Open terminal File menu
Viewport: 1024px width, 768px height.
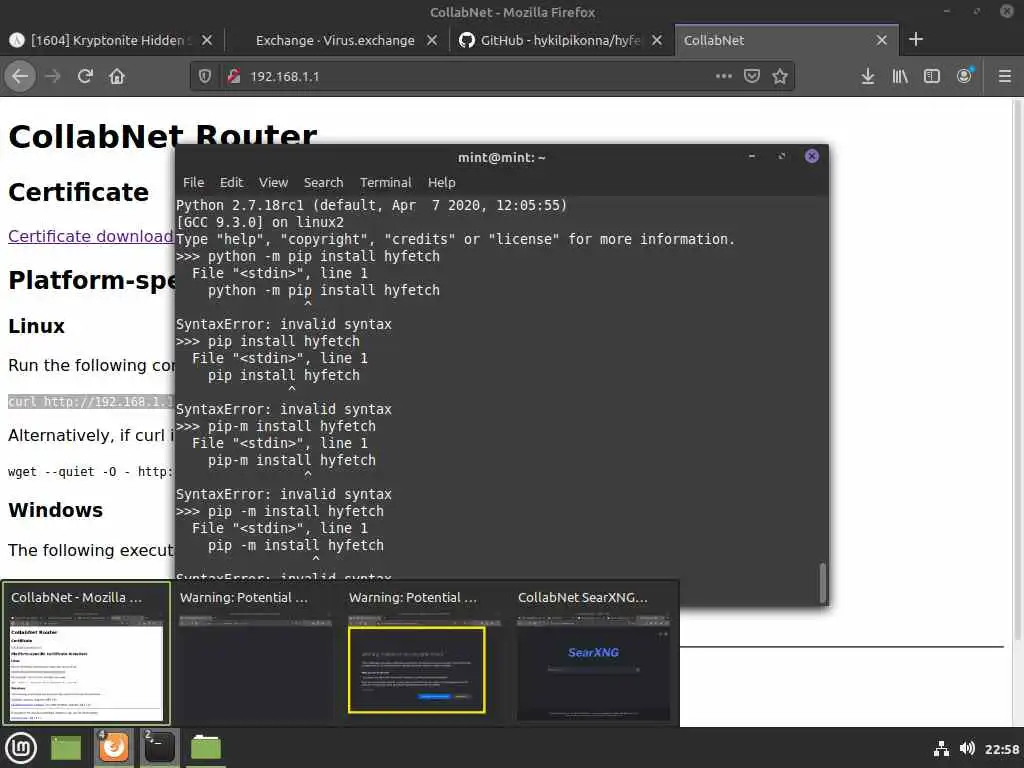pyautogui.click(x=193, y=183)
